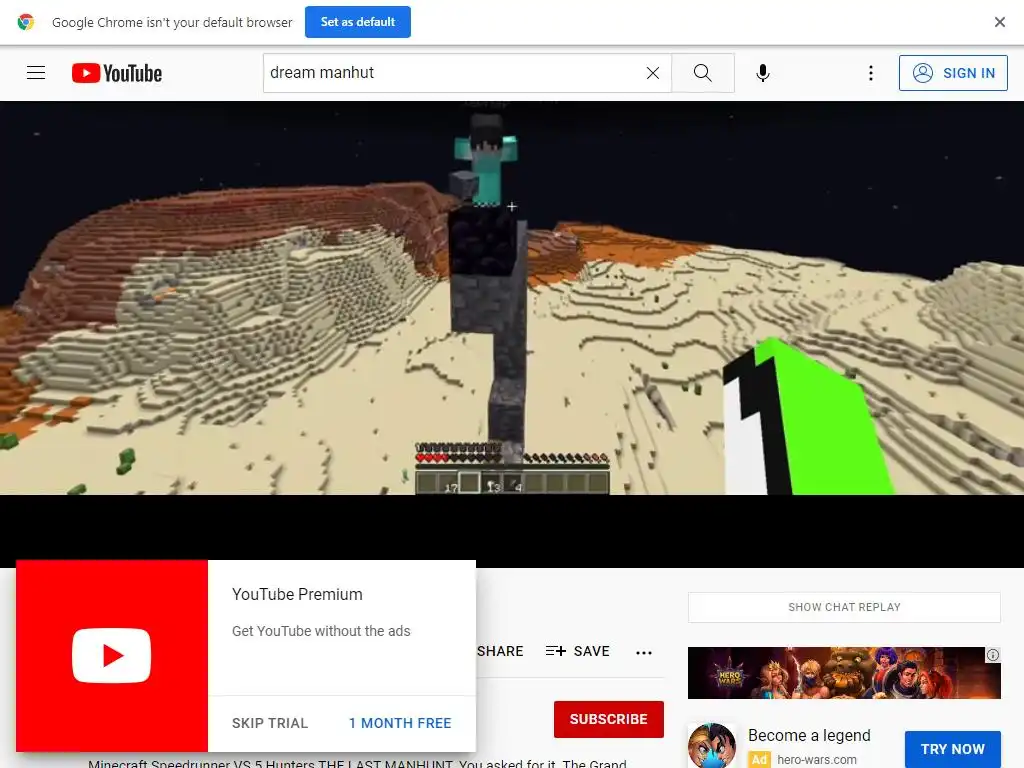Click Set as default in Chrome banner
The height and width of the screenshot is (768, 1024).
click(x=357, y=22)
